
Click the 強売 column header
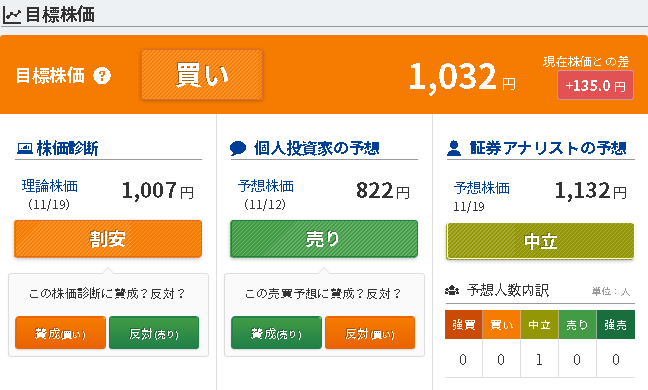[615, 325]
